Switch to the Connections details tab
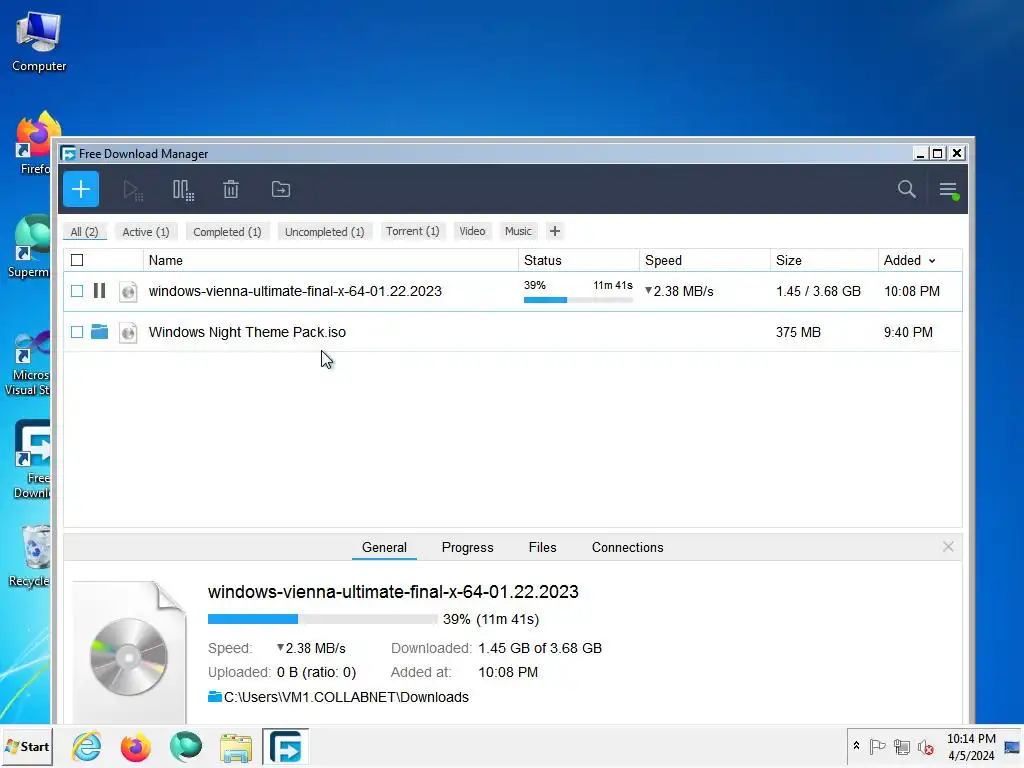 click(628, 547)
